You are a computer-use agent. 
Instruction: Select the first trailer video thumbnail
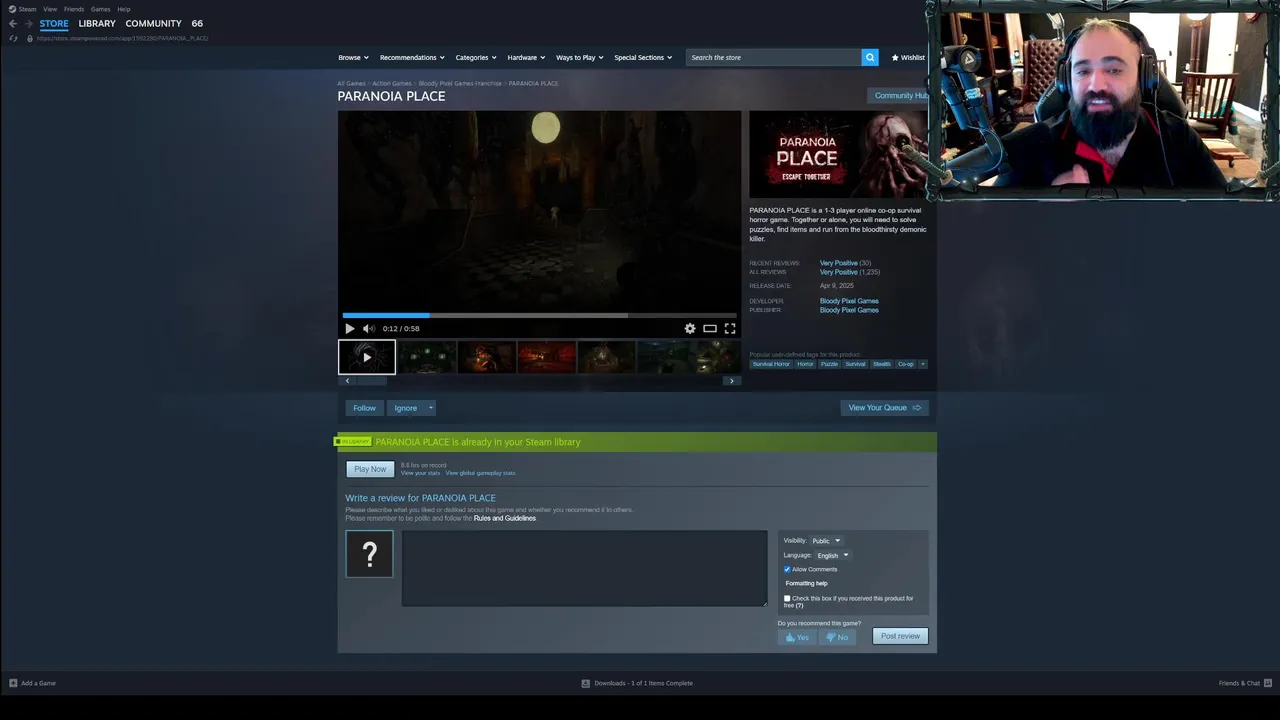tap(367, 357)
